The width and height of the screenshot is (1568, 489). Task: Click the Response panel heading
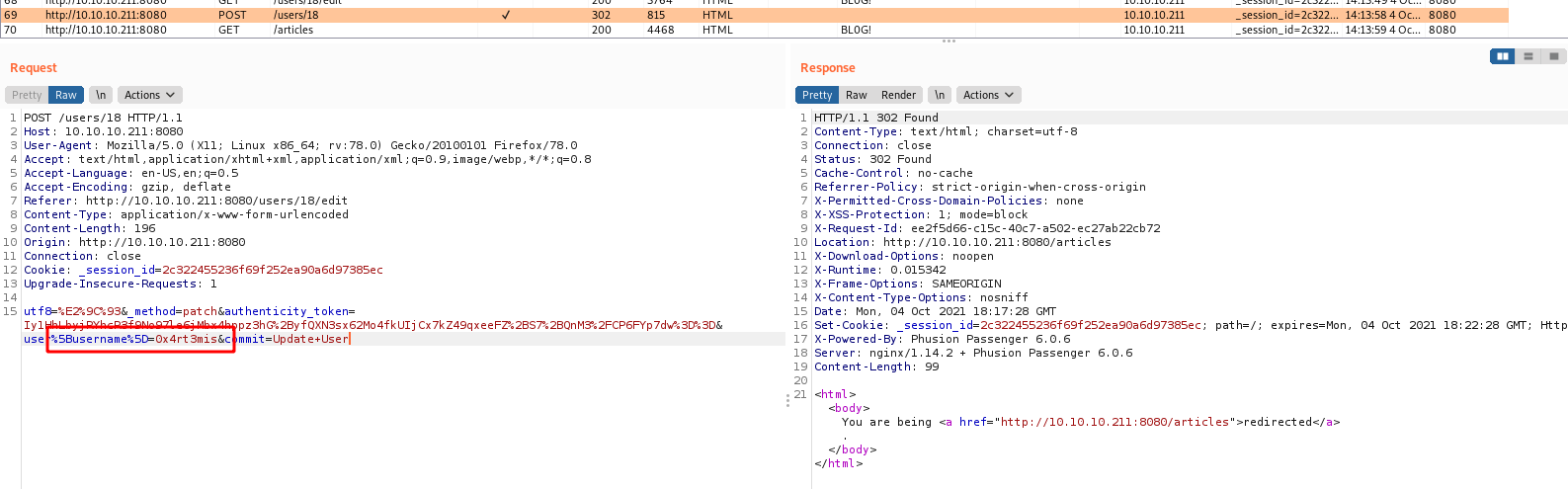pos(828,68)
